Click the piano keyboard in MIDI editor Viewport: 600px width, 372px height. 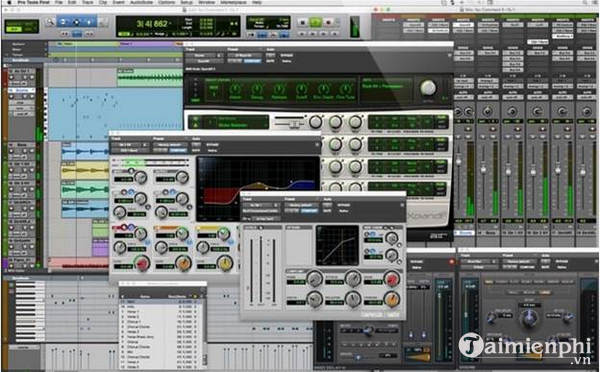tap(30, 312)
